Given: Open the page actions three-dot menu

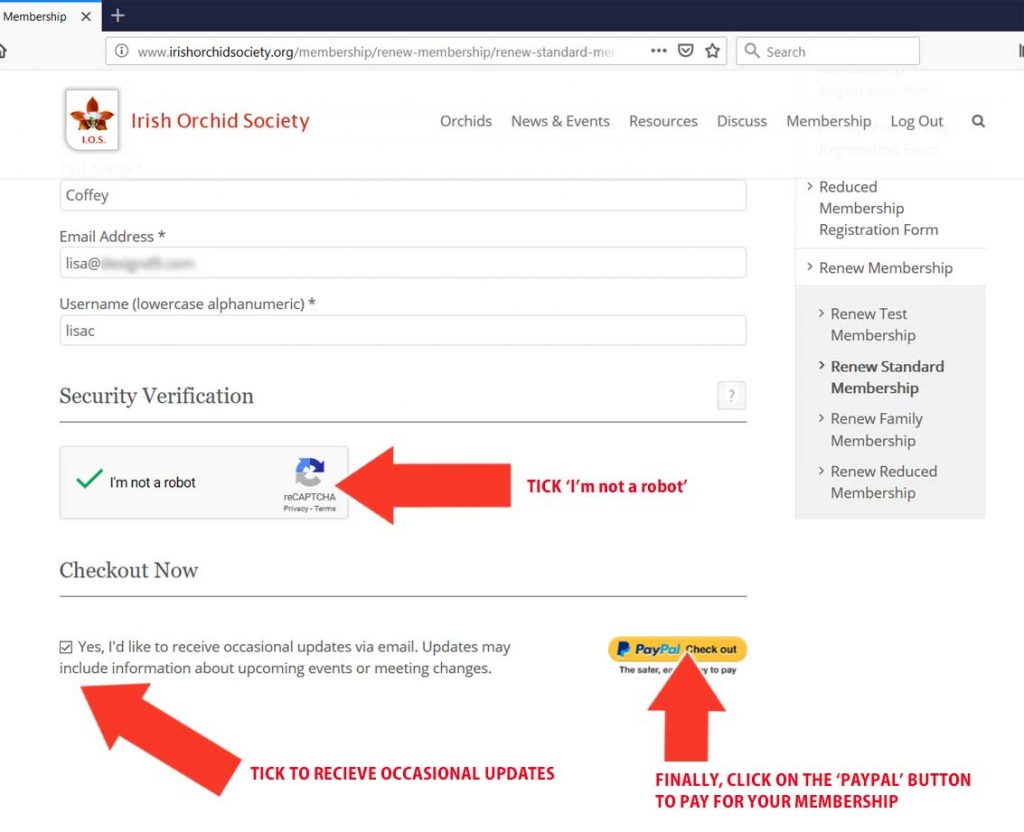Looking at the screenshot, I should coord(658,51).
